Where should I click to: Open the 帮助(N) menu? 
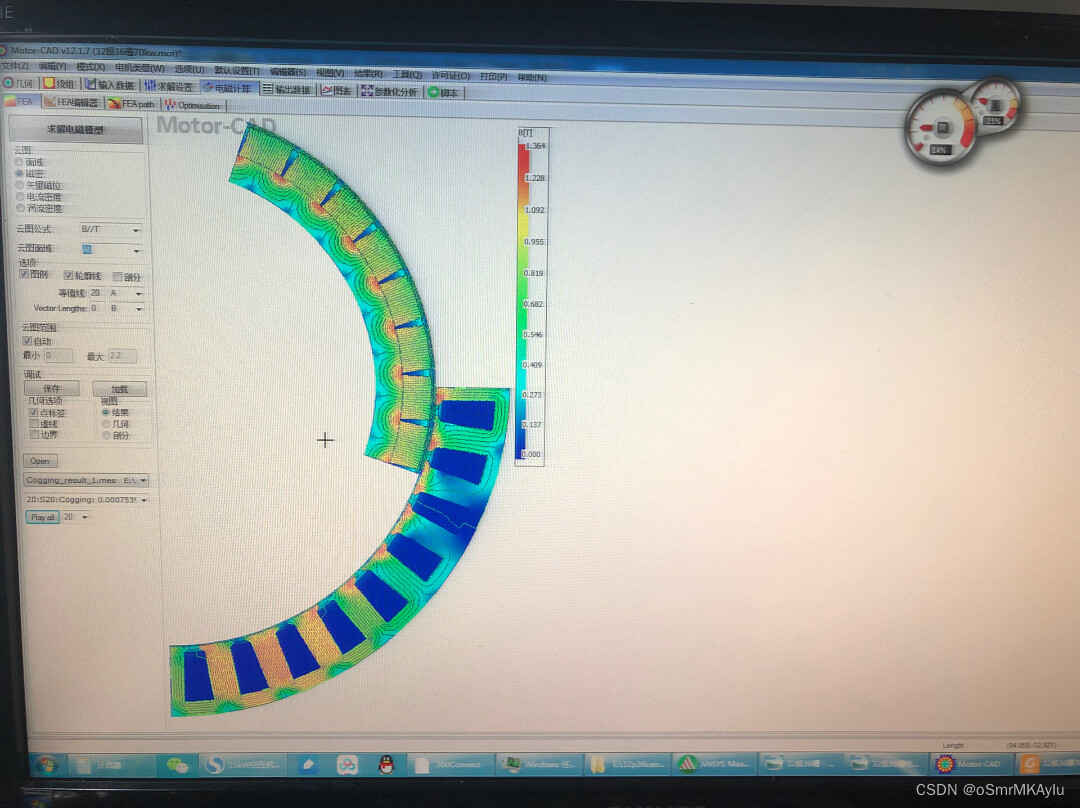pos(532,77)
